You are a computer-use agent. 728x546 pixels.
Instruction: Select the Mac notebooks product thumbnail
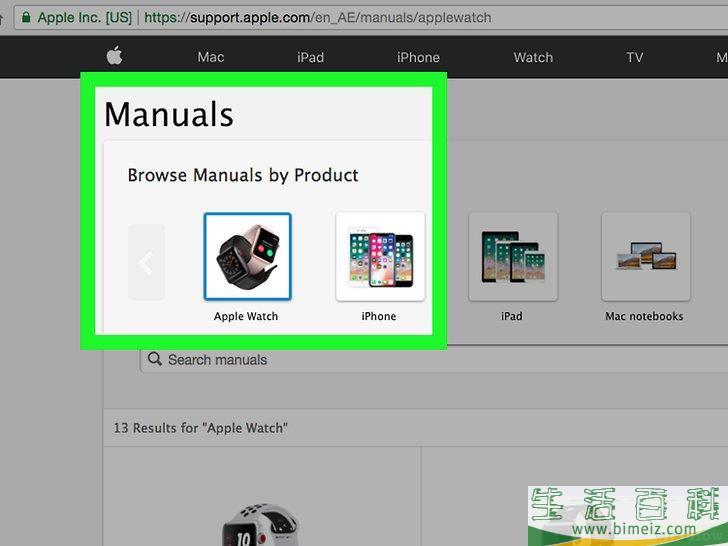point(646,256)
